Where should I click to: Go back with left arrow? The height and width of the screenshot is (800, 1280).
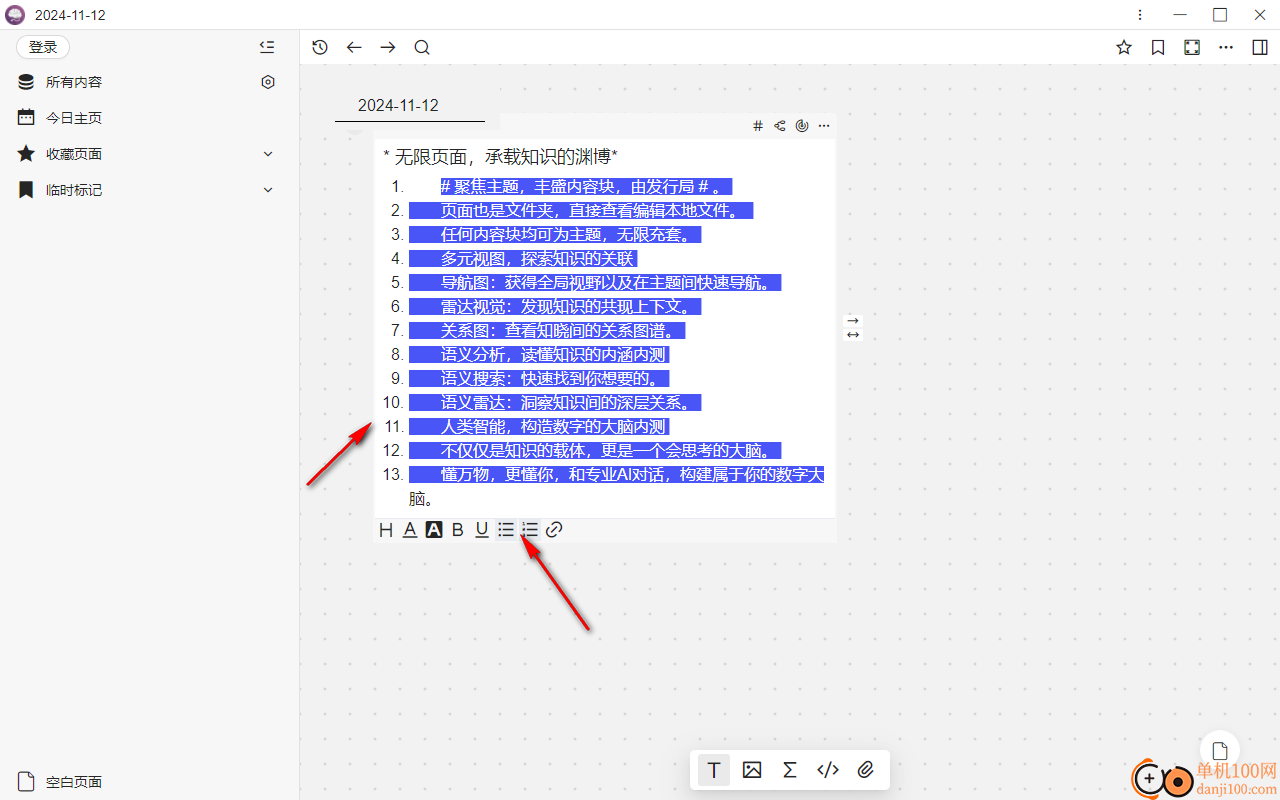click(x=354, y=47)
